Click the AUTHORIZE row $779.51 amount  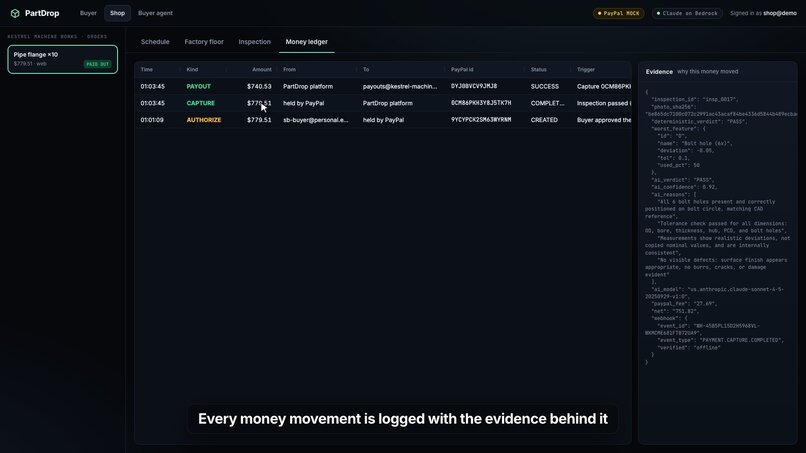(x=259, y=120)
